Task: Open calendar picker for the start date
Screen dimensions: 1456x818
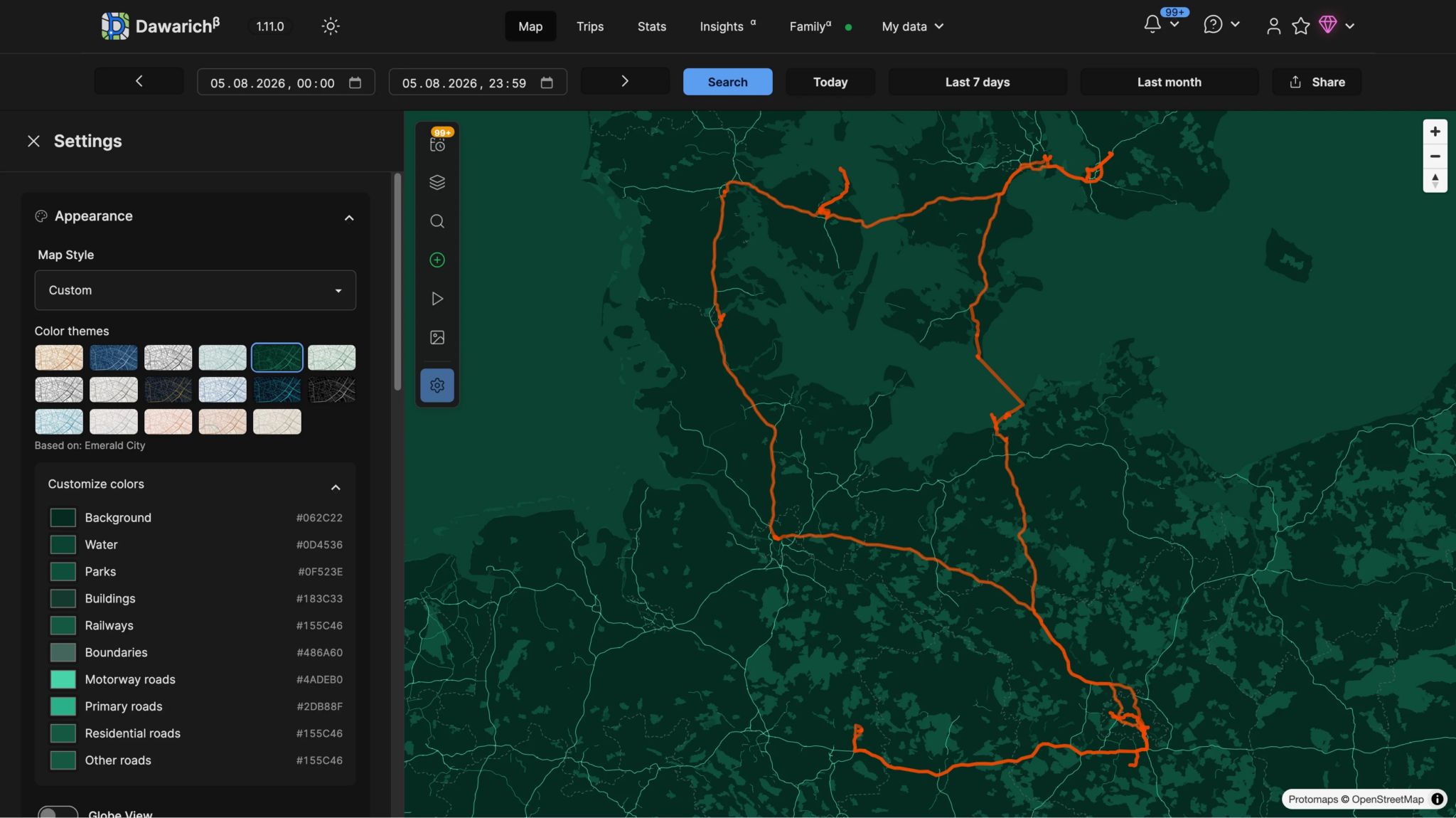Action: click(355, 83)
